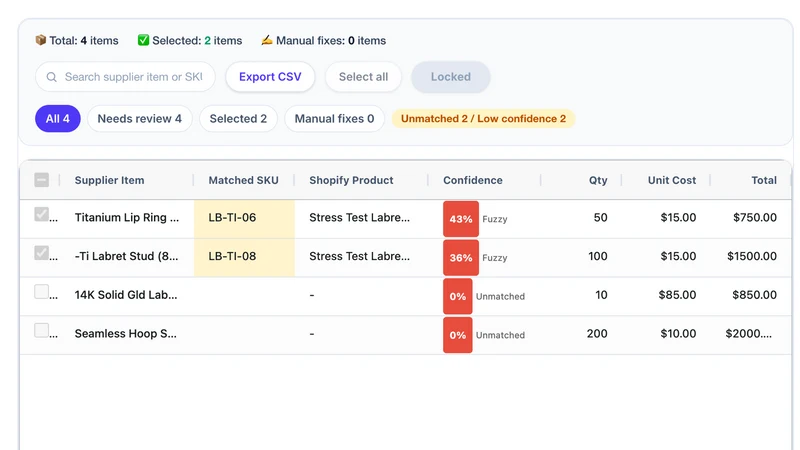Click the writing hand icon beside Manual fixes
This screenshot has width=800, height=450.
267,40
